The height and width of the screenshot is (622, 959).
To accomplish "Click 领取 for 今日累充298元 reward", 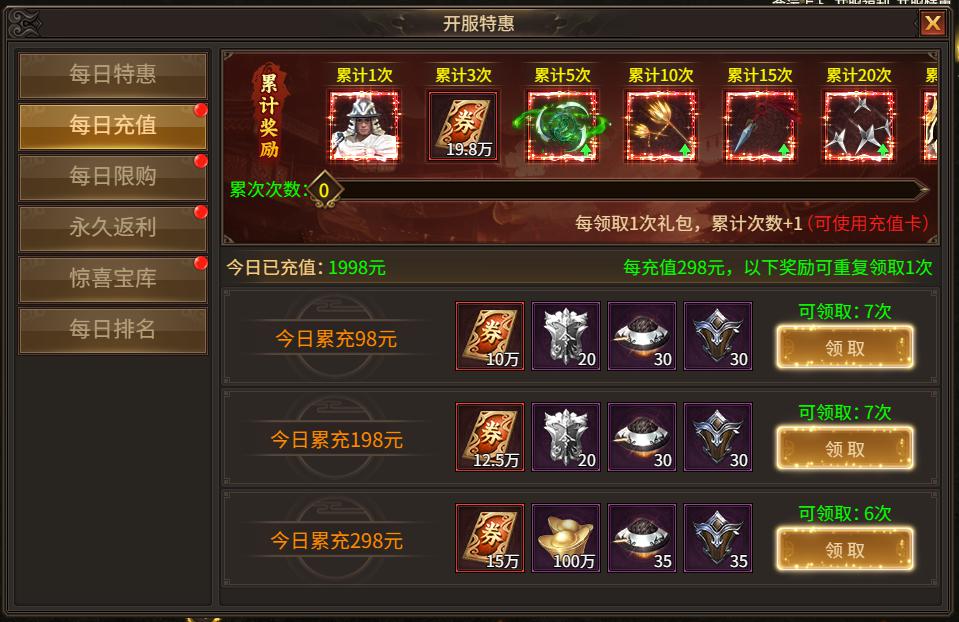I will pyautogui.click(x=845, y=549).
